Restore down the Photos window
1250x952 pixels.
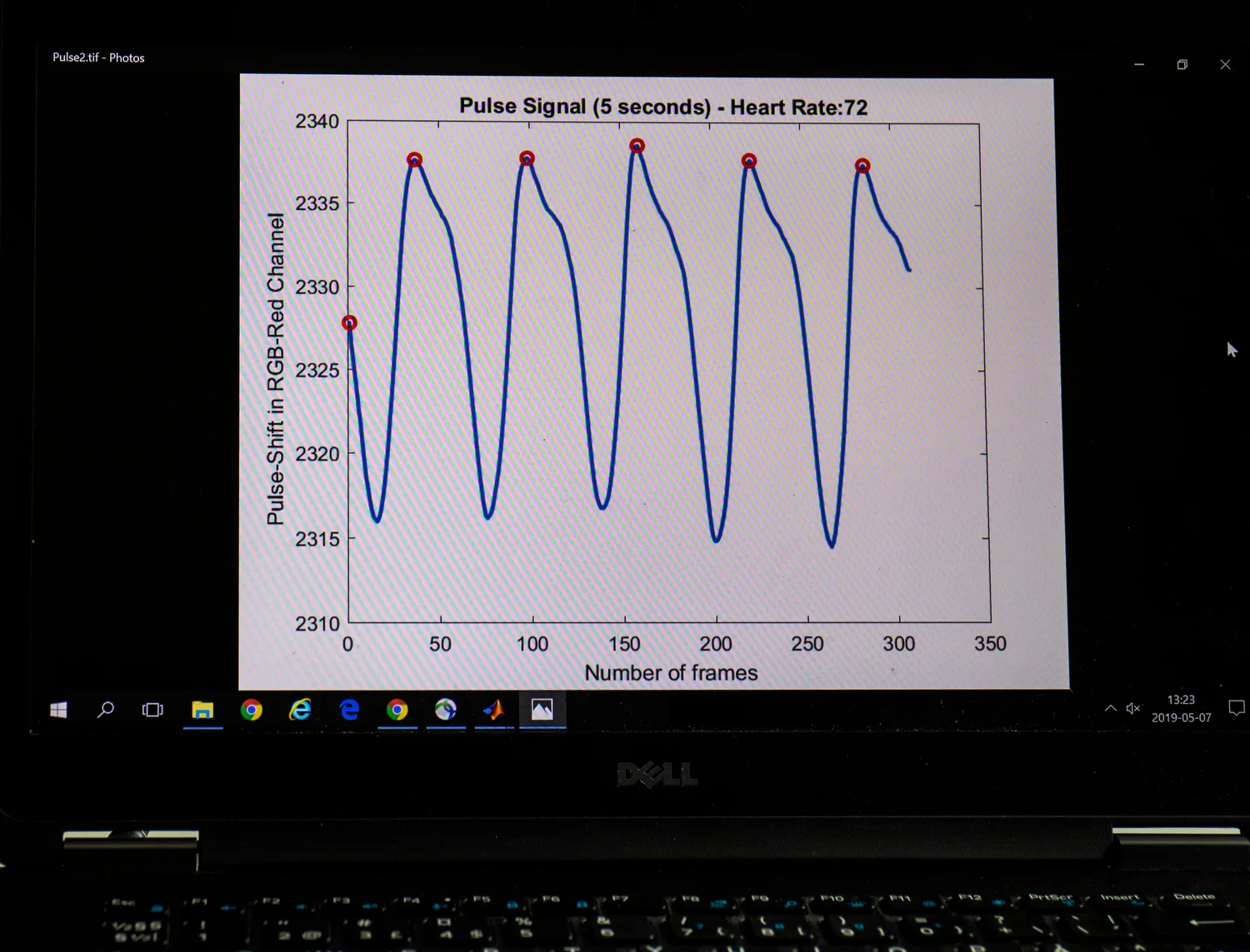(1182, 64)
